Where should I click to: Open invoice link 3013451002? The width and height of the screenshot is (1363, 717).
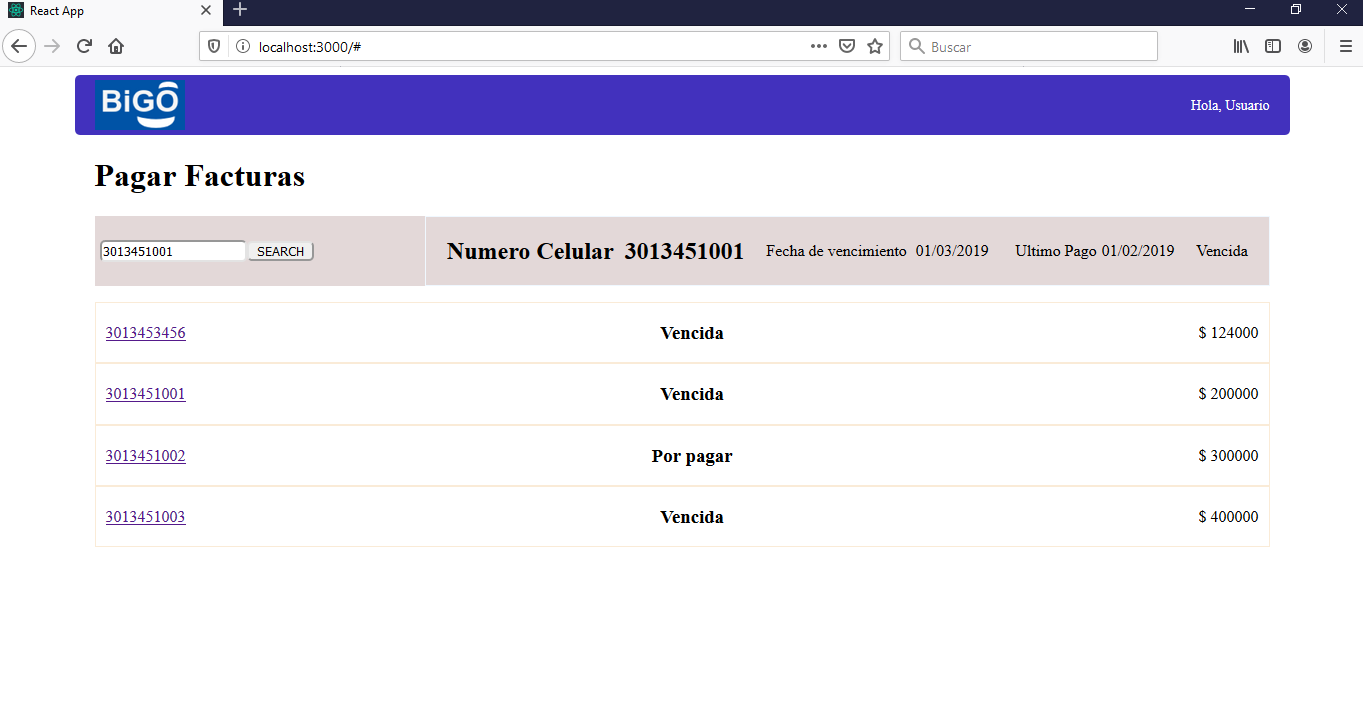(x=145, y=456)
